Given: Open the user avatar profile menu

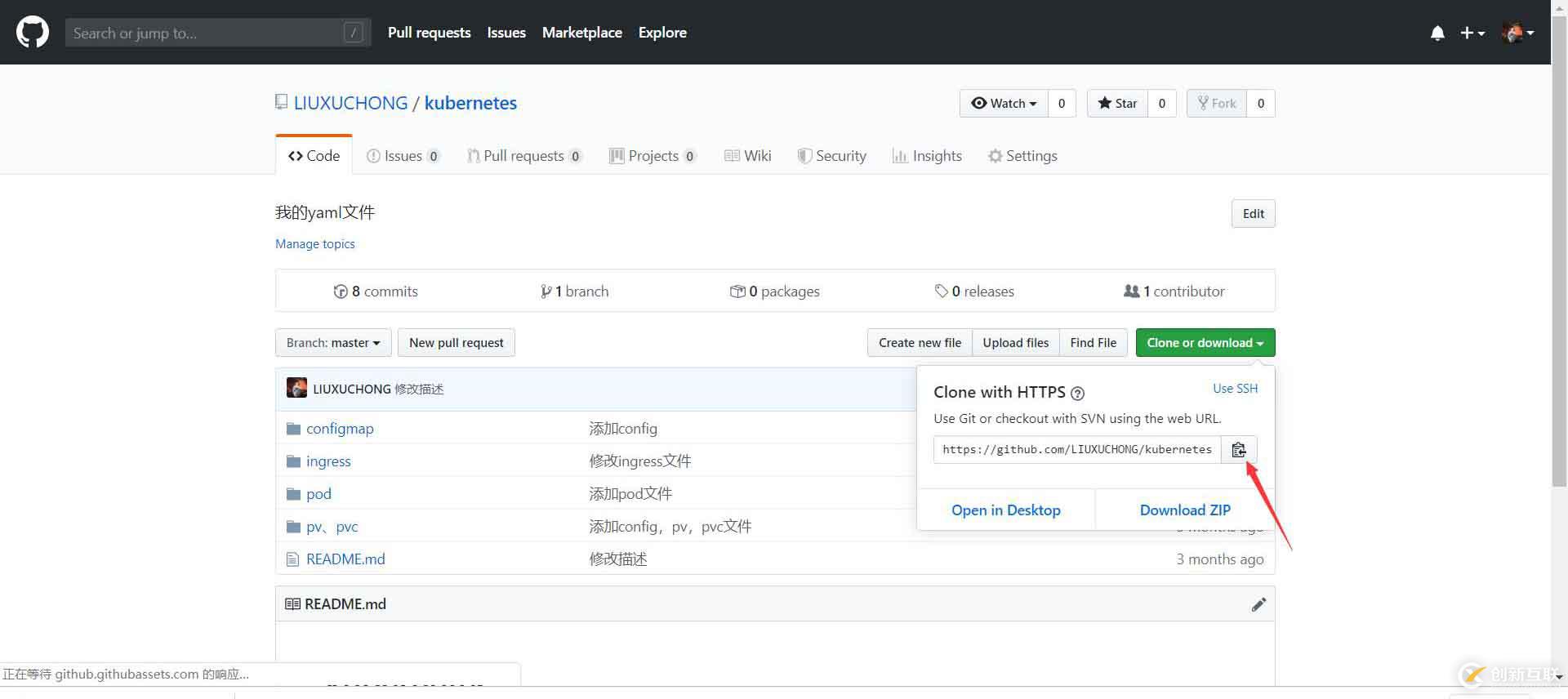Looking at the screenshot, I should coord(1517,33).
